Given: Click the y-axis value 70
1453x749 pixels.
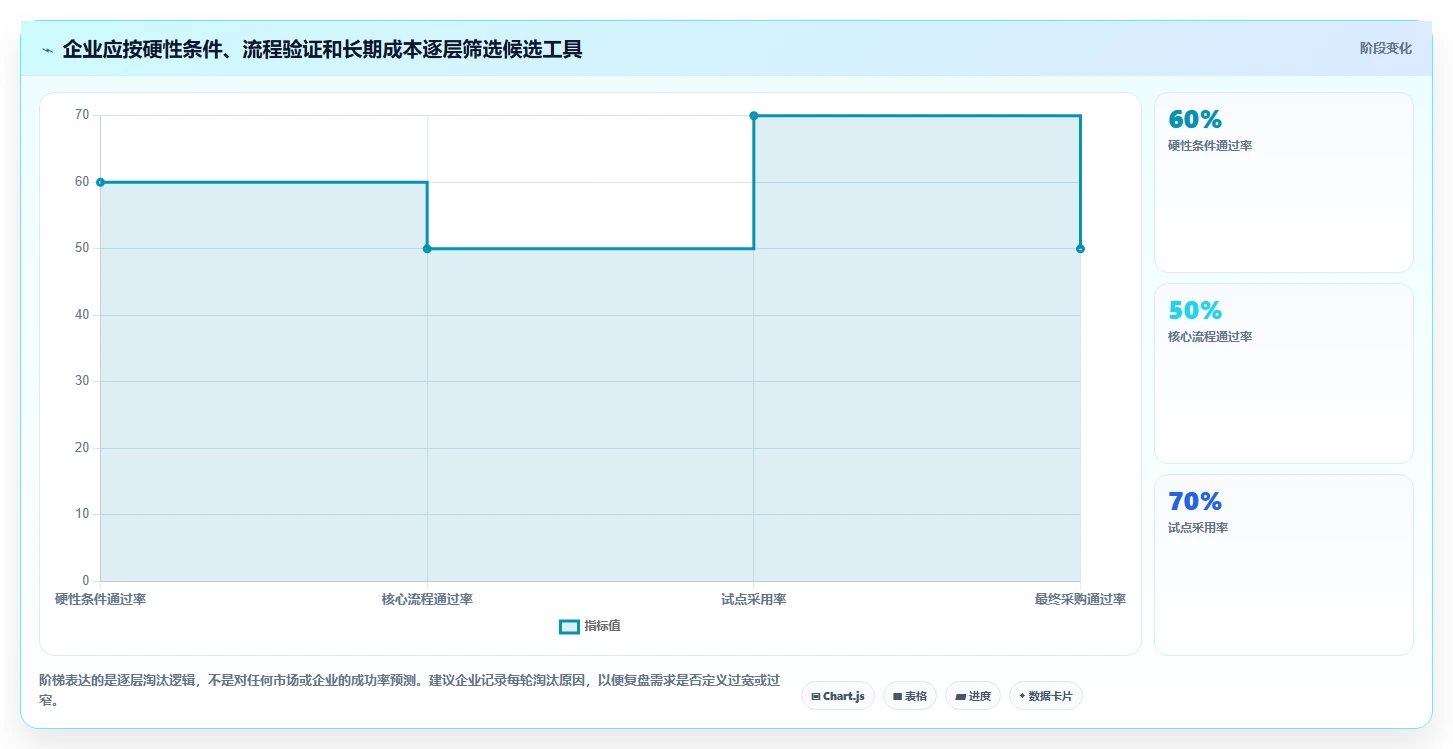Looking at the screenshot, I should 82,115.
